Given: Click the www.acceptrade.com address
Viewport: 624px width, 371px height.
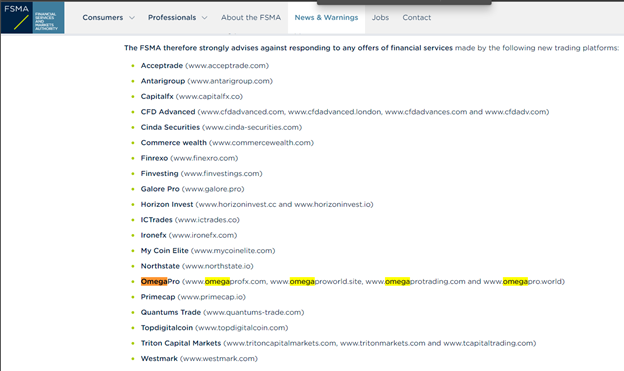Looking at the screenshot, I should (227, 66).
